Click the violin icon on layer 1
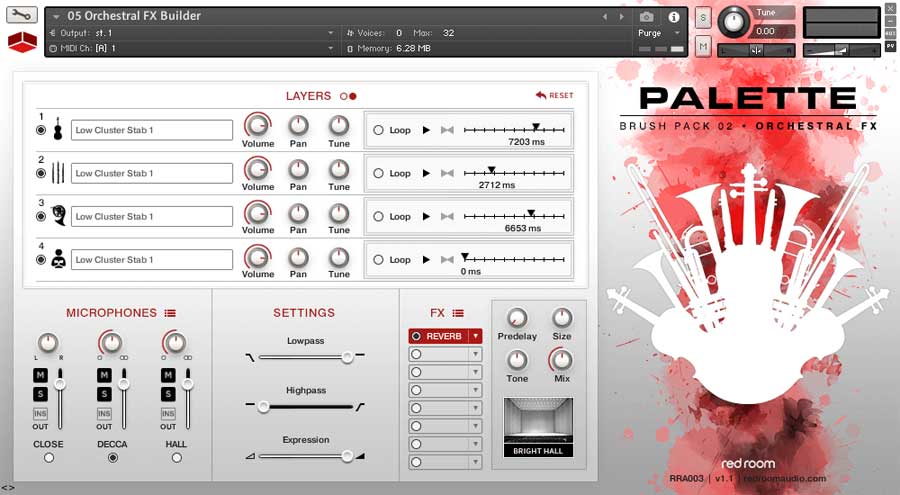The width and height of the screenshot is (900, 495). (57, 130)
